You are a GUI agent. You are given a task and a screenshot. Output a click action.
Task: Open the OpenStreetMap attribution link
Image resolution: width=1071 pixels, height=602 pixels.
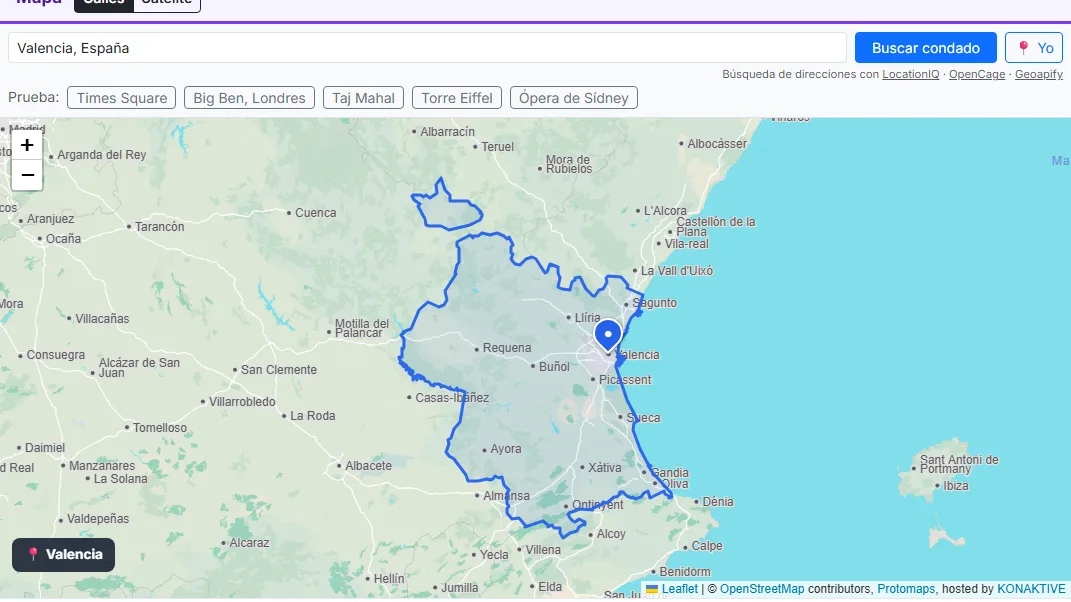[x=762, y=588]
